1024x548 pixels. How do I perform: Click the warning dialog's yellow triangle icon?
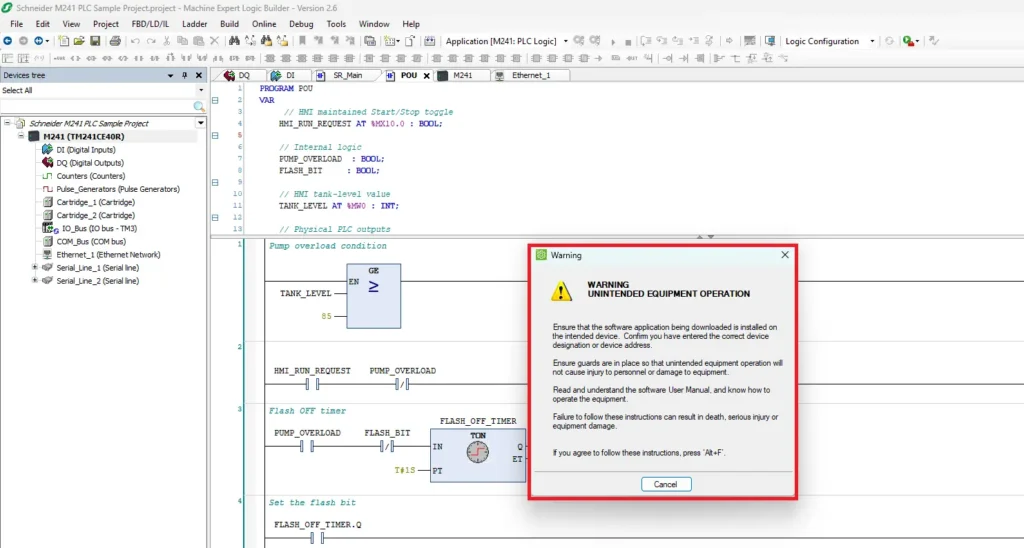pyautogui.click(x=561, y=291)
